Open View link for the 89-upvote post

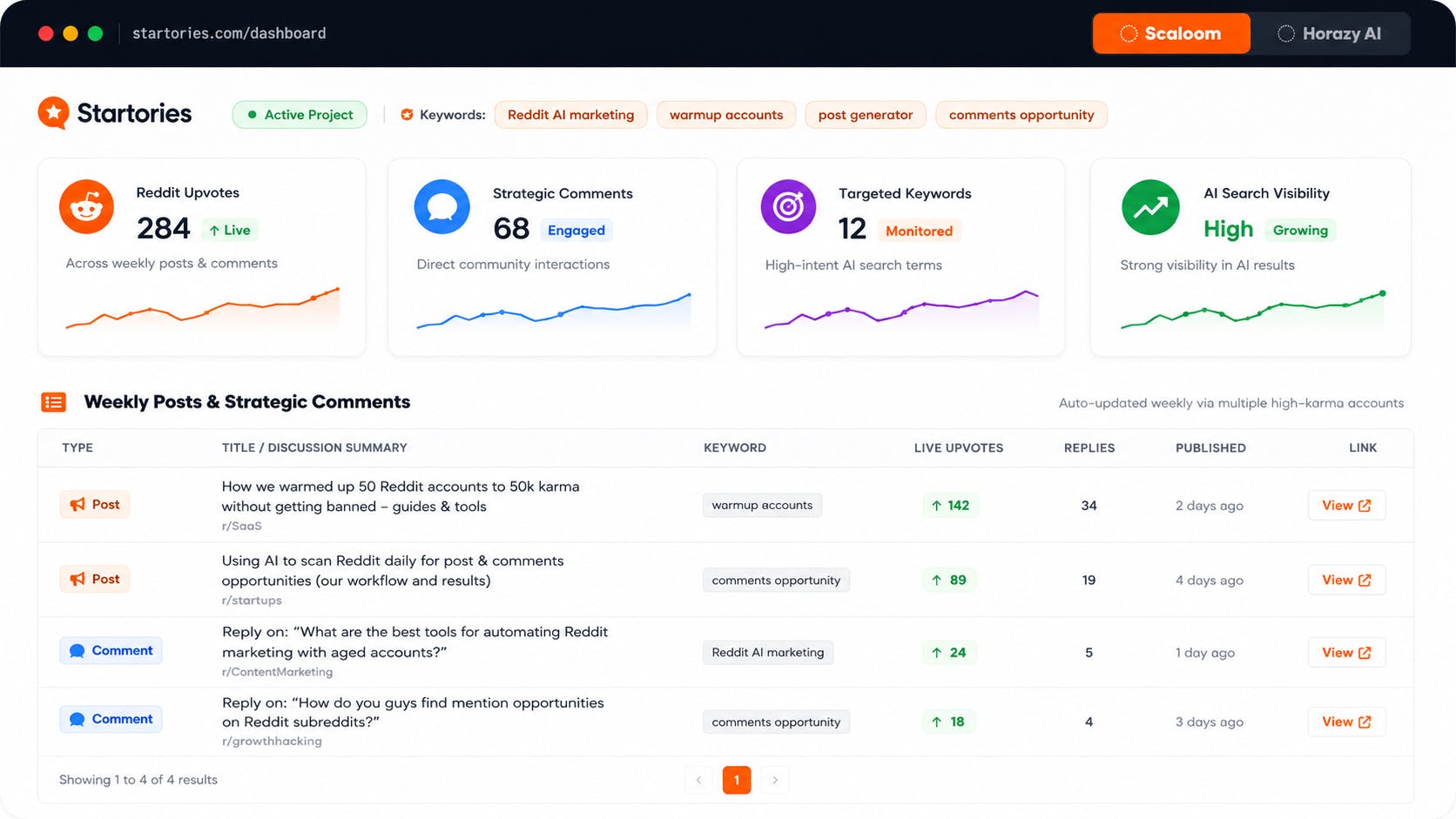pyautogui.click(x=1346, y=581)
